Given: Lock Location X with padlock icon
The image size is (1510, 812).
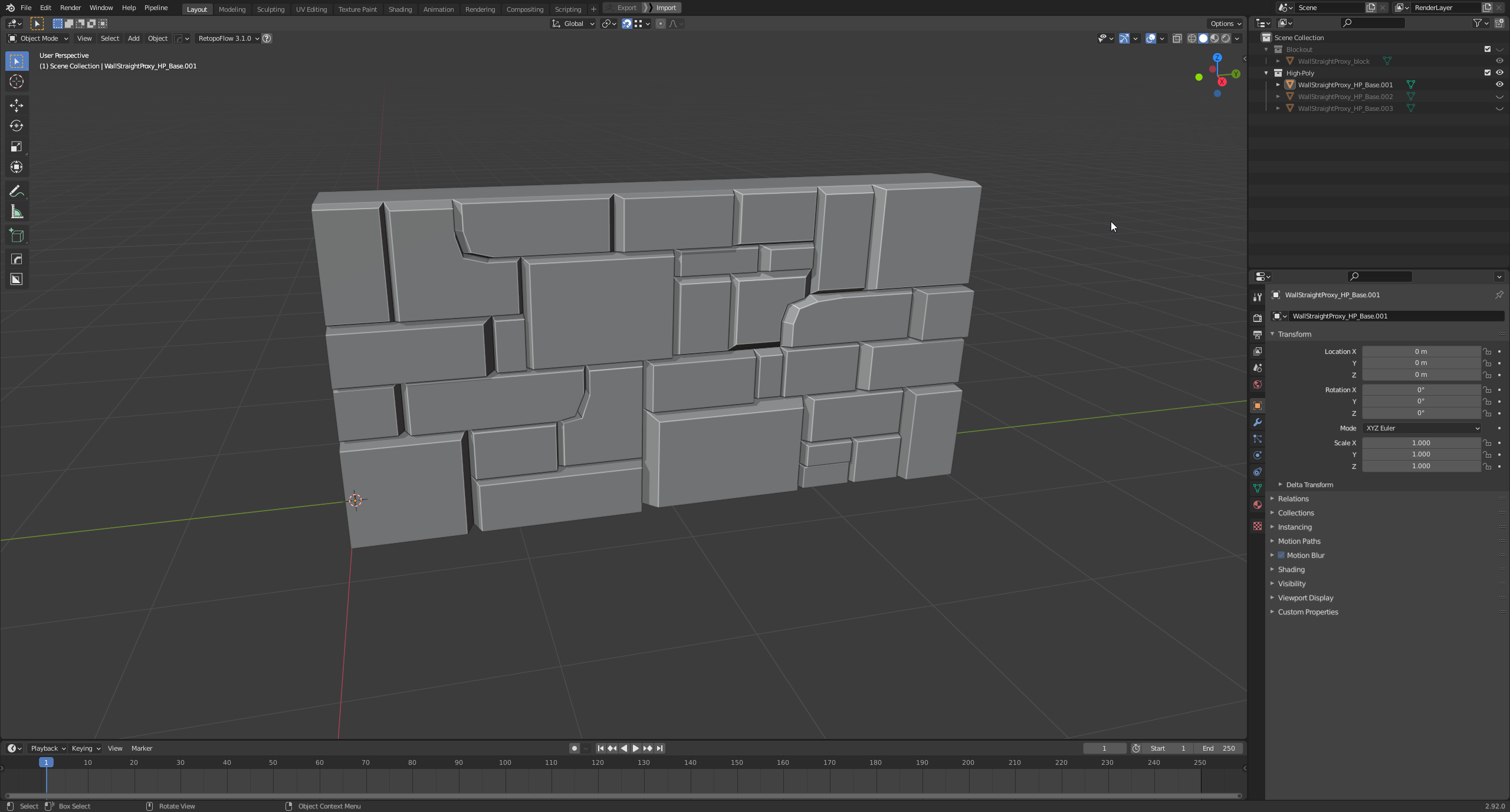Looking at the screenshot, I should point(1487,351).
